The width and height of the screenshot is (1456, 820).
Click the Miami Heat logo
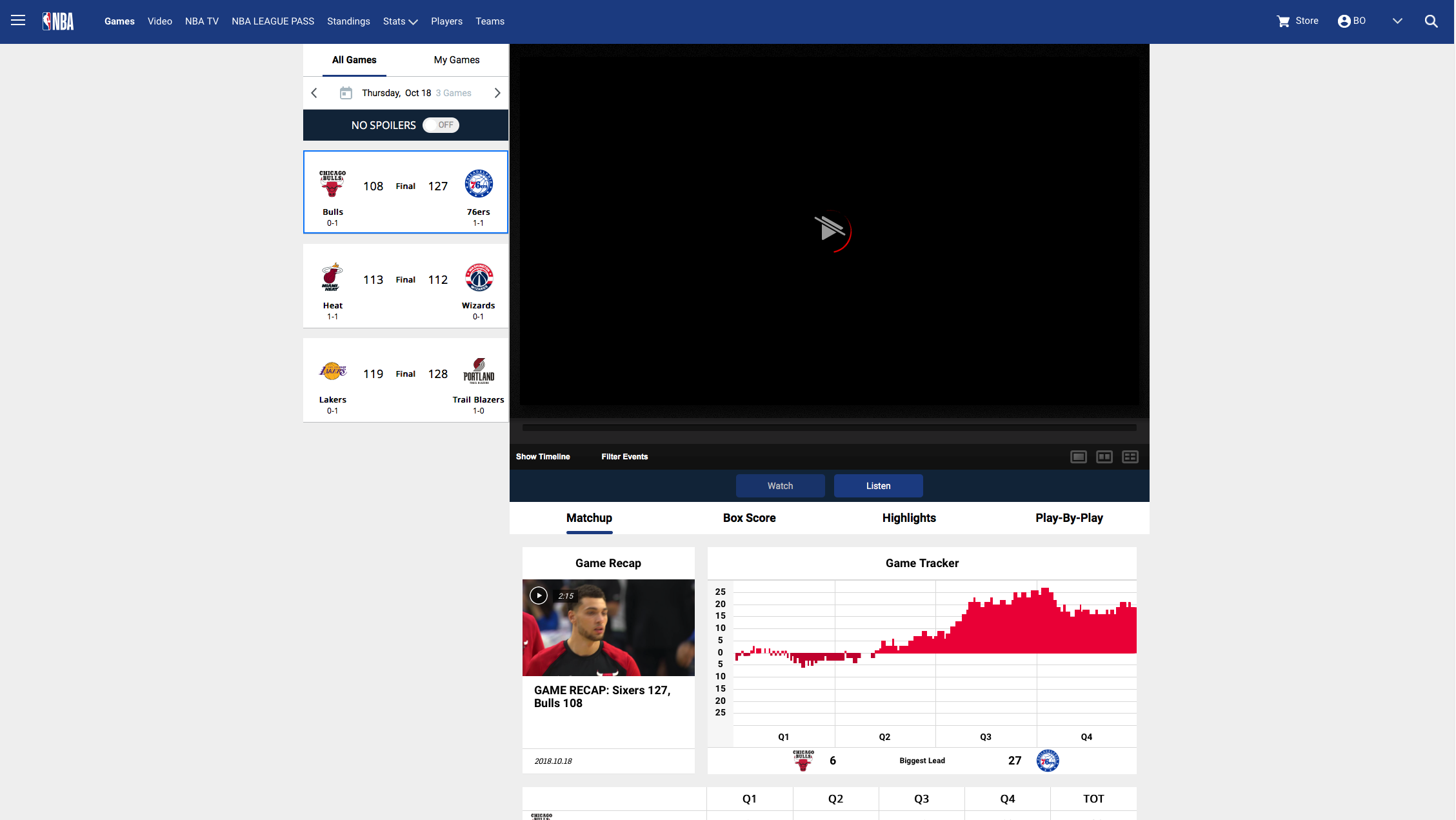click(x=332, y=277)
